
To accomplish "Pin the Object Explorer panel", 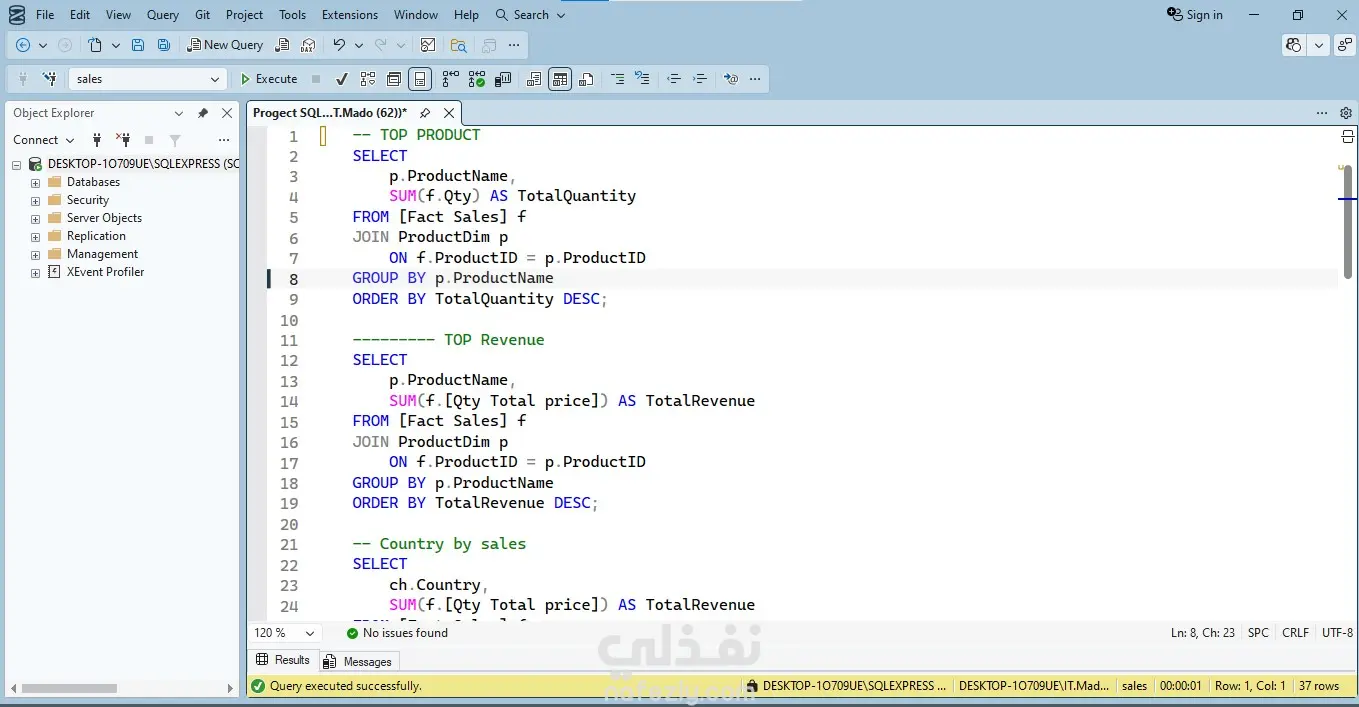I will pos(203,113).
